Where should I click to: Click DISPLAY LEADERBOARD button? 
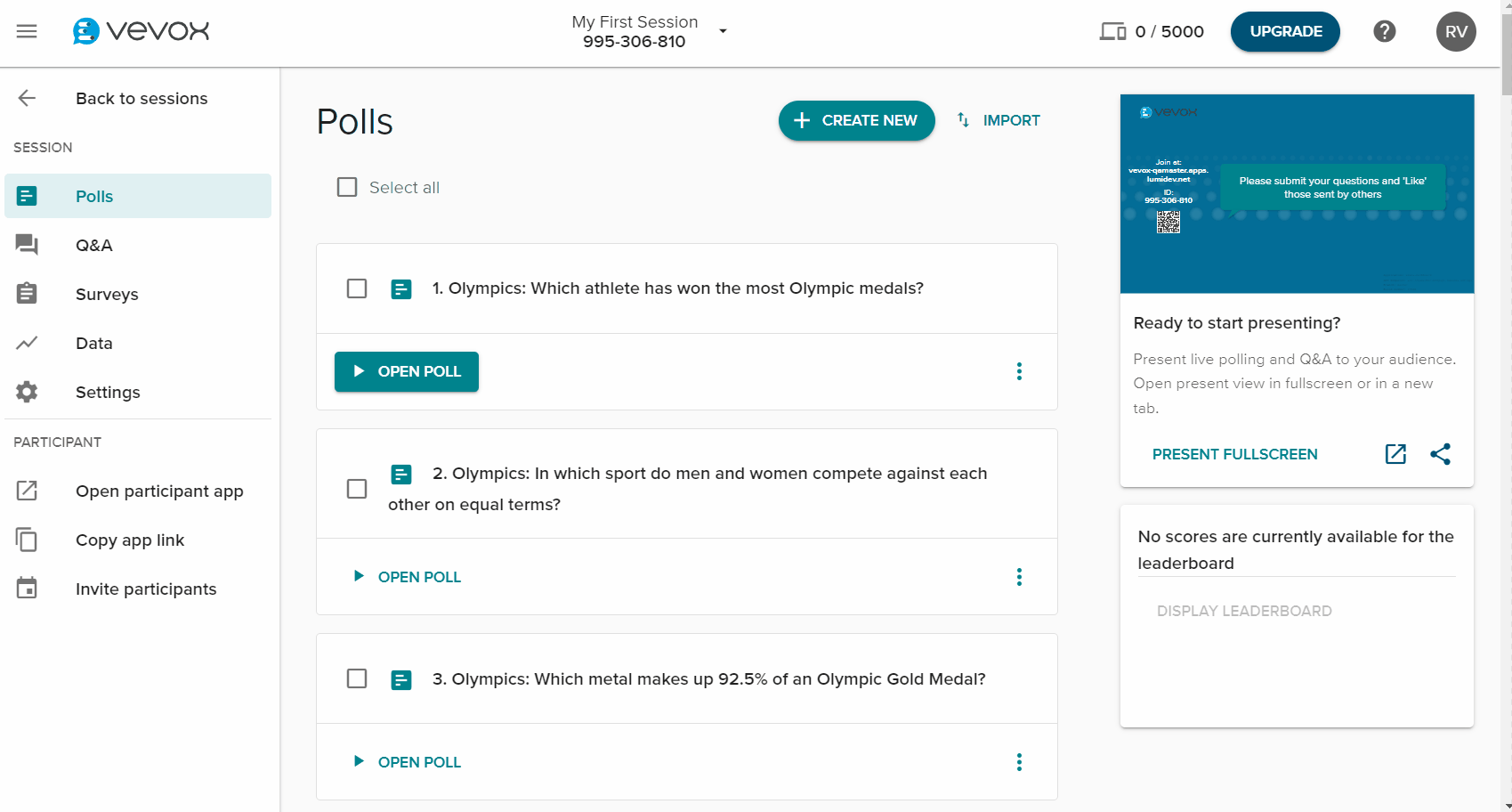(1244, 611)
